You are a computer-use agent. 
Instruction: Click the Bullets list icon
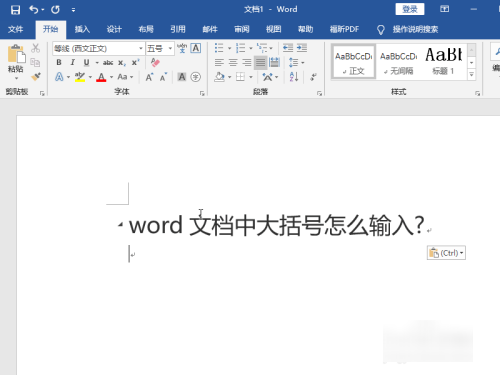[219, 48]
